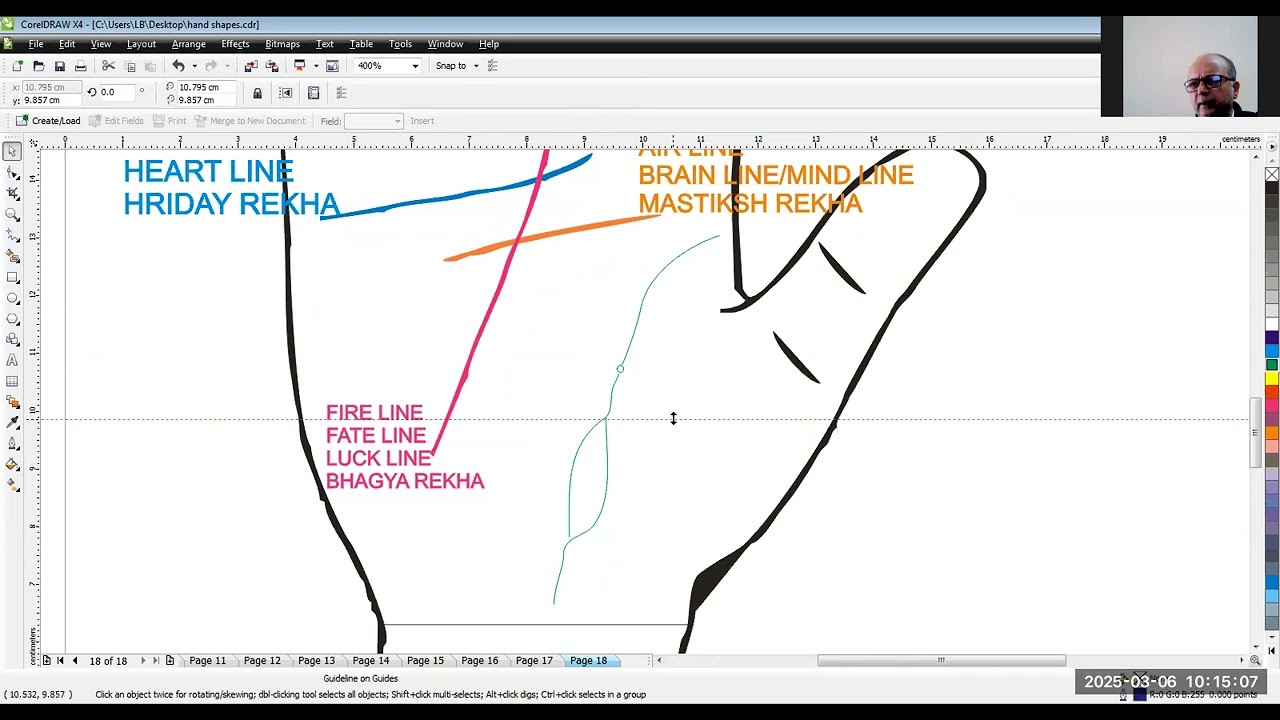This screenshot has width=1280, height=720.
Task: Select the Smart Fill tool
Action: coord(12,257)
